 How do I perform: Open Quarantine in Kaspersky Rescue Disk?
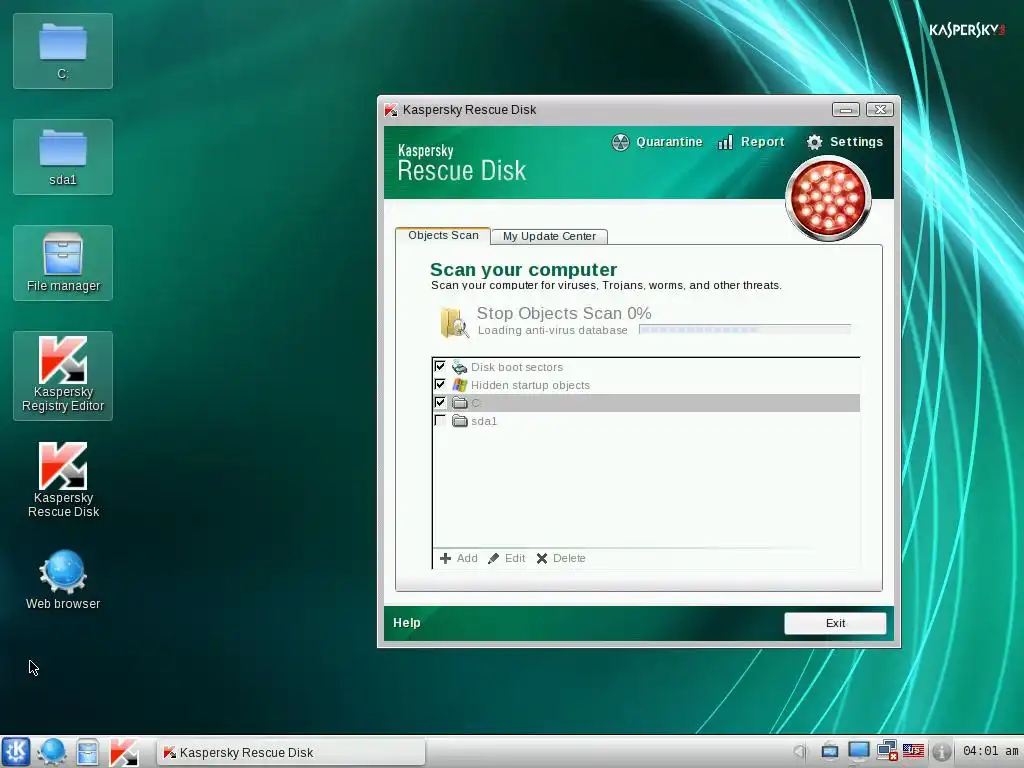tap(657, 142)
